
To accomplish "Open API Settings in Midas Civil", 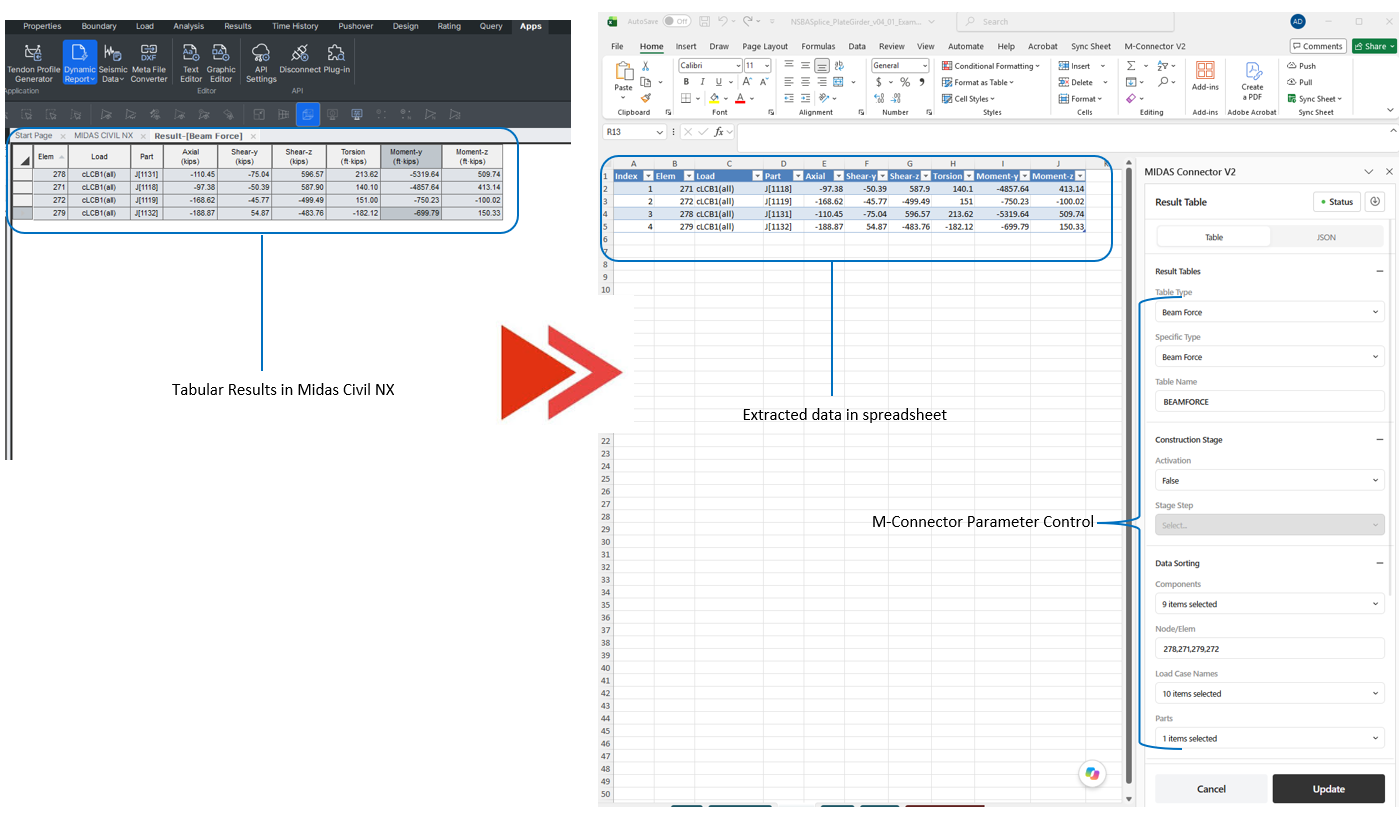I will pos(261,63).
